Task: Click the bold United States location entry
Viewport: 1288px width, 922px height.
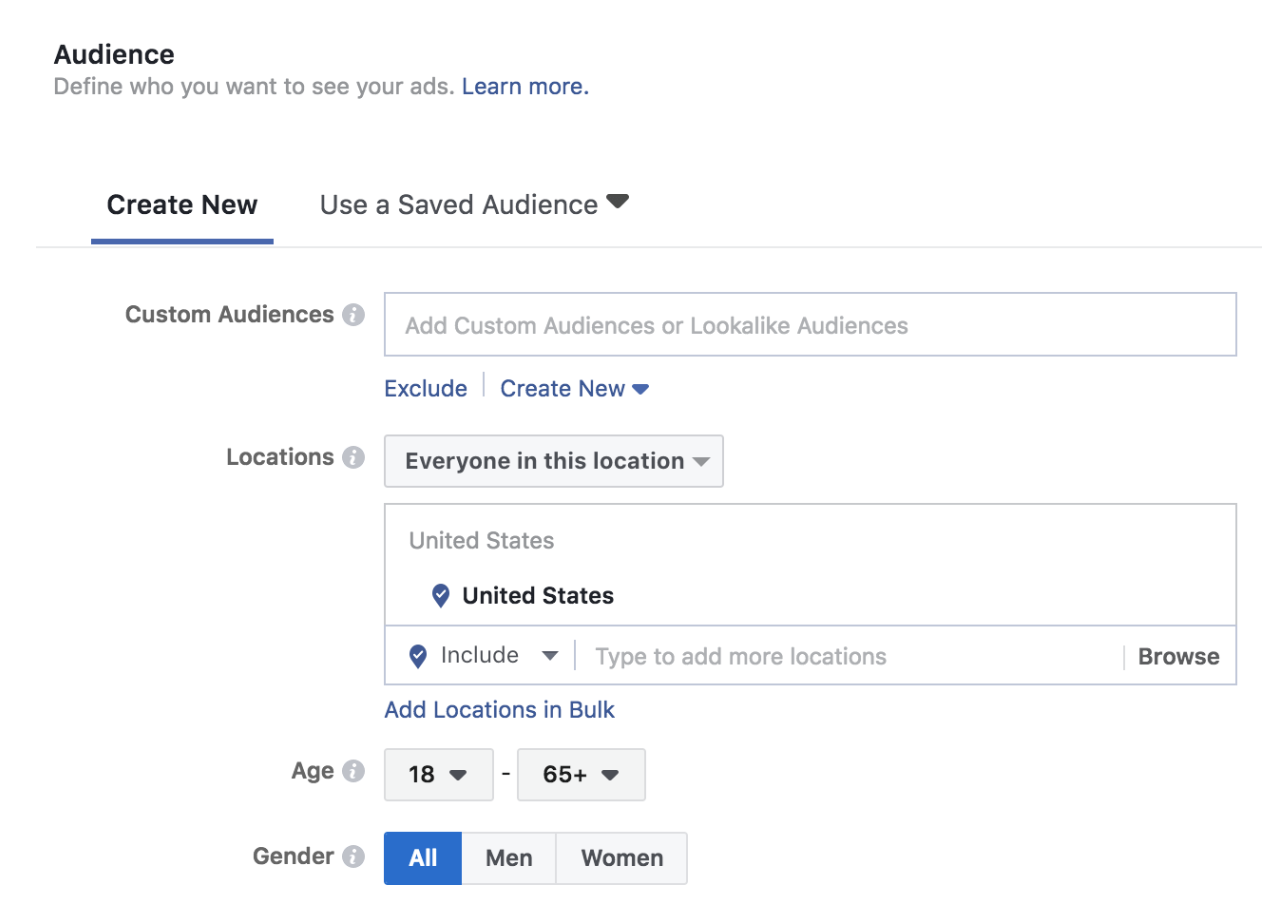Action: (x=538, y=596)
